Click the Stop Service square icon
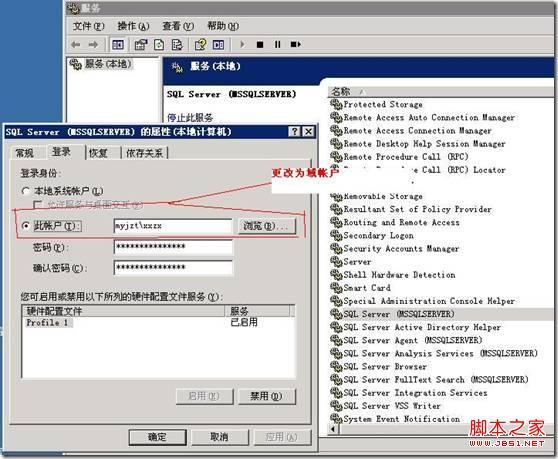 pos(260,44)
